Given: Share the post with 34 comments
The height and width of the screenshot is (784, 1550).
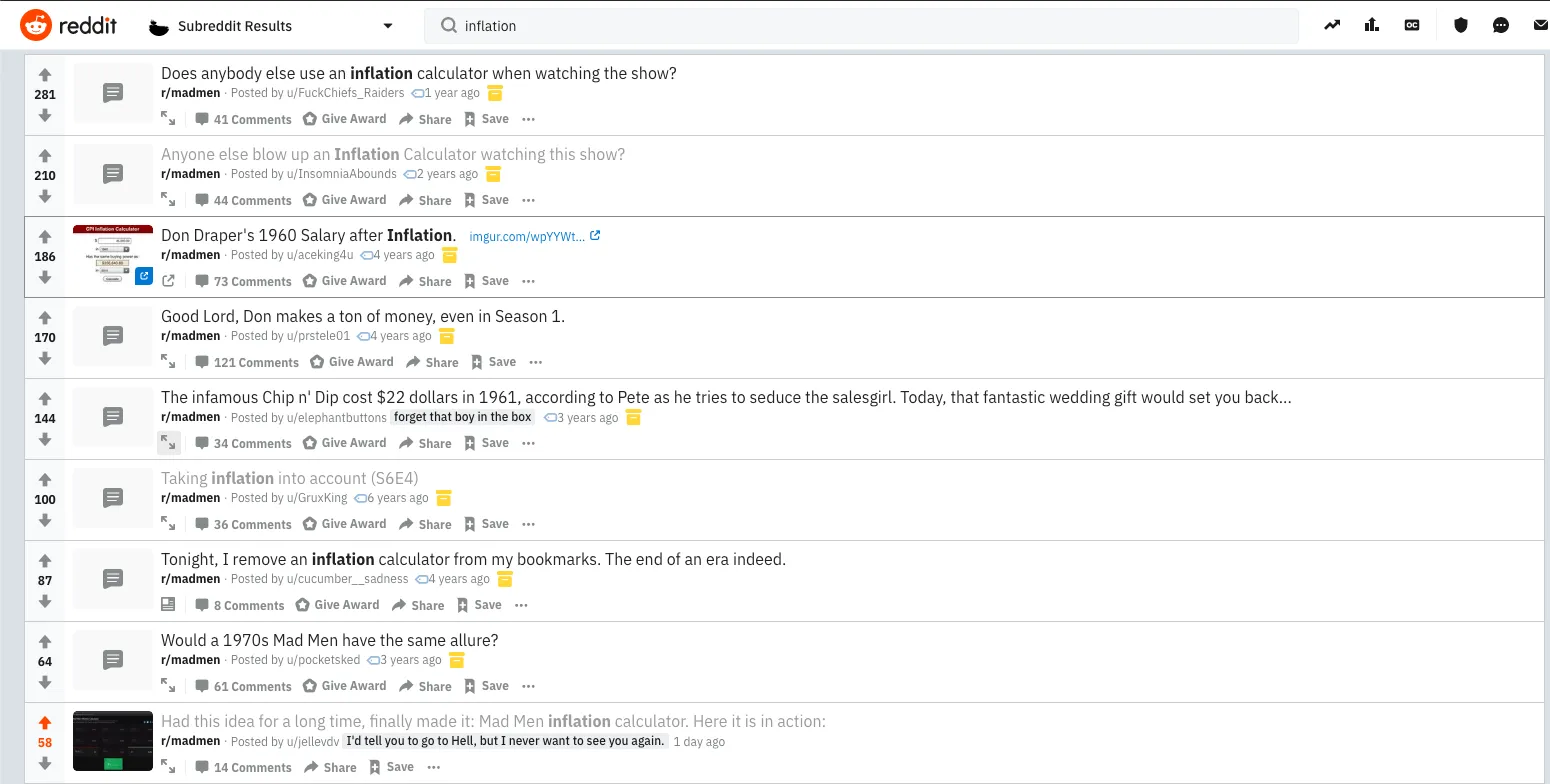Looking at the screenshot, I should 425,443.
